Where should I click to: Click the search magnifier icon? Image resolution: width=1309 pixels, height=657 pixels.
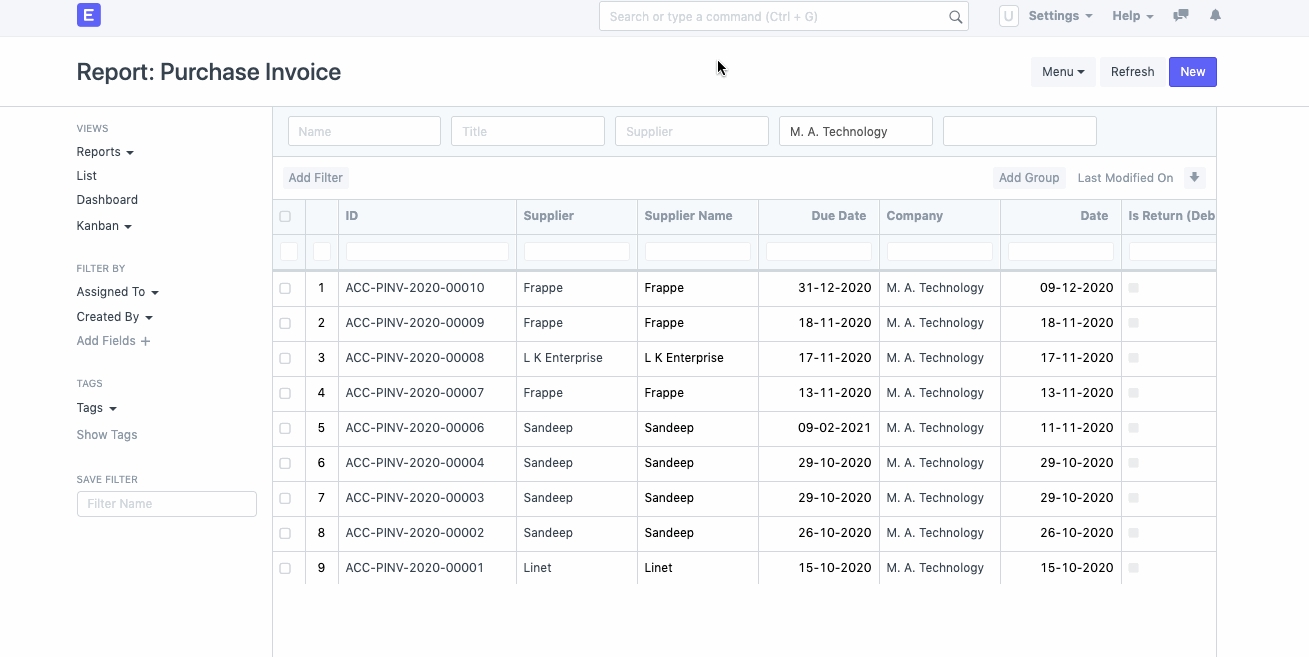click(x=955, y=17)
